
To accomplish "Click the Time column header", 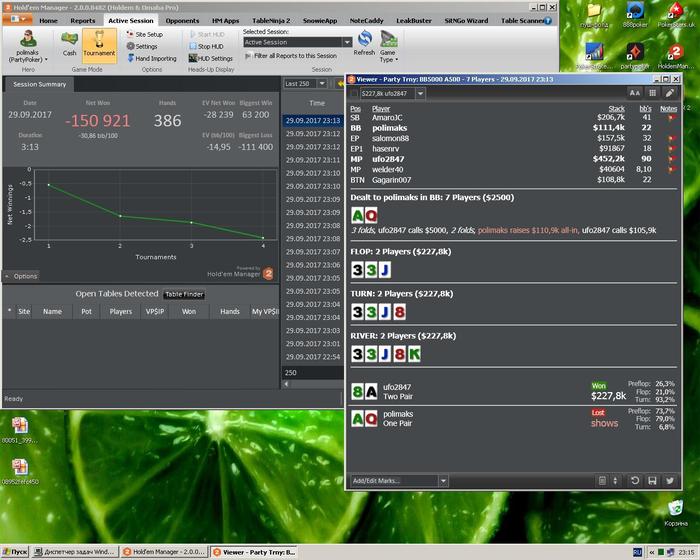I will pyautogui.click(x=317, y=103).
